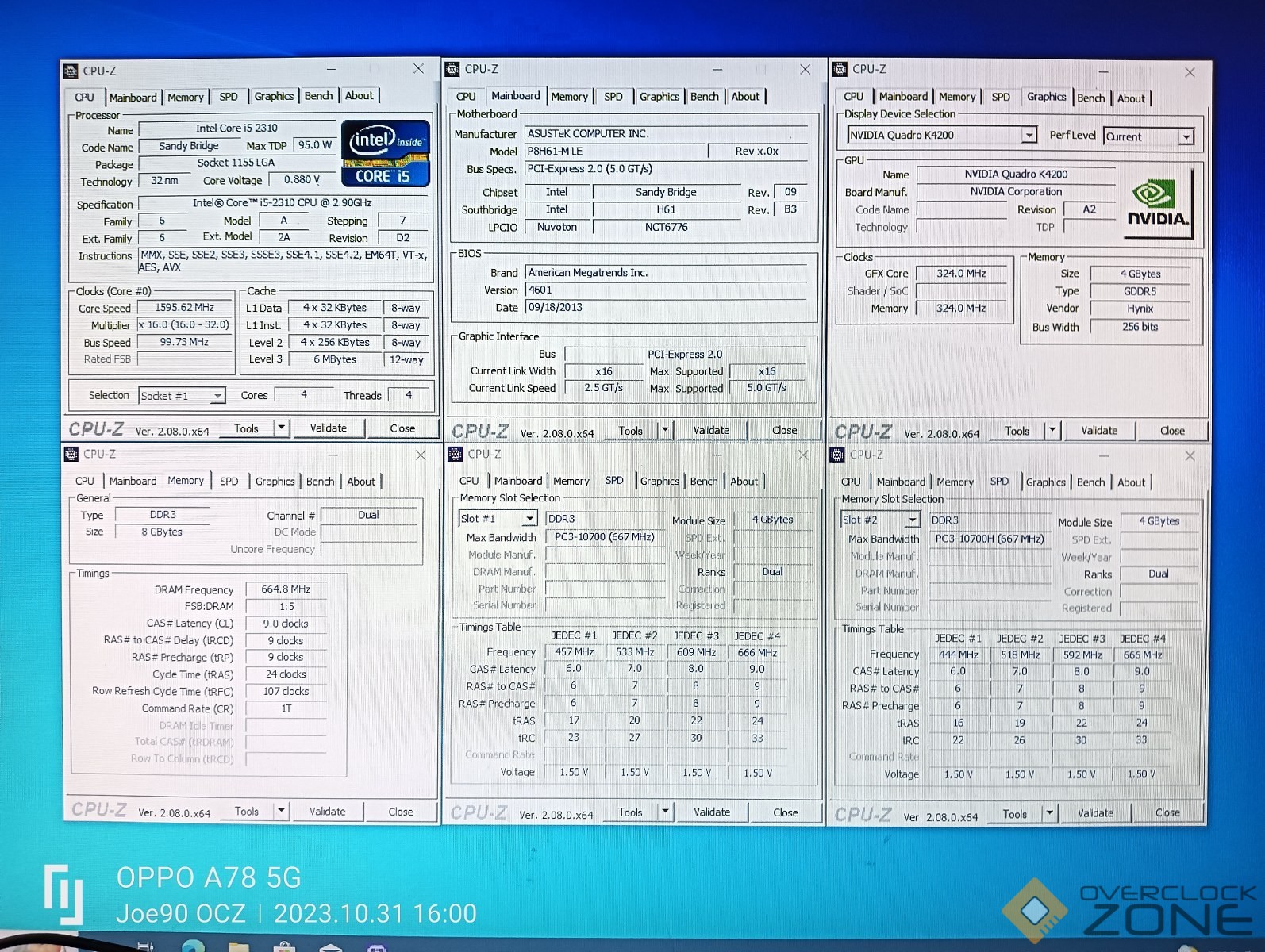Click CPU-Z title icon in Slot #2 SPD window
The width and height of the screenshot is (1265, 952).
coord(837,455)
